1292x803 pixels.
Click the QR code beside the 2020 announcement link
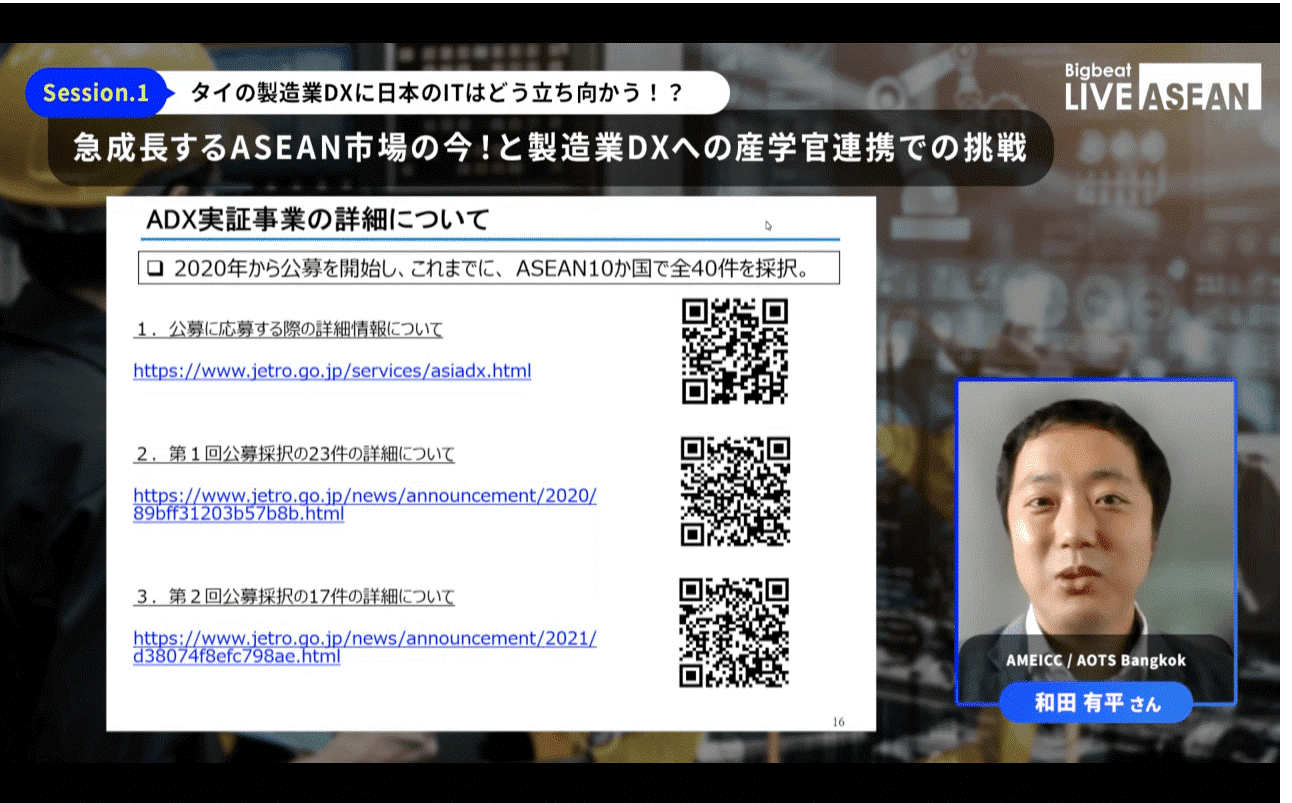pyautogui.click(x=735, y=491)
